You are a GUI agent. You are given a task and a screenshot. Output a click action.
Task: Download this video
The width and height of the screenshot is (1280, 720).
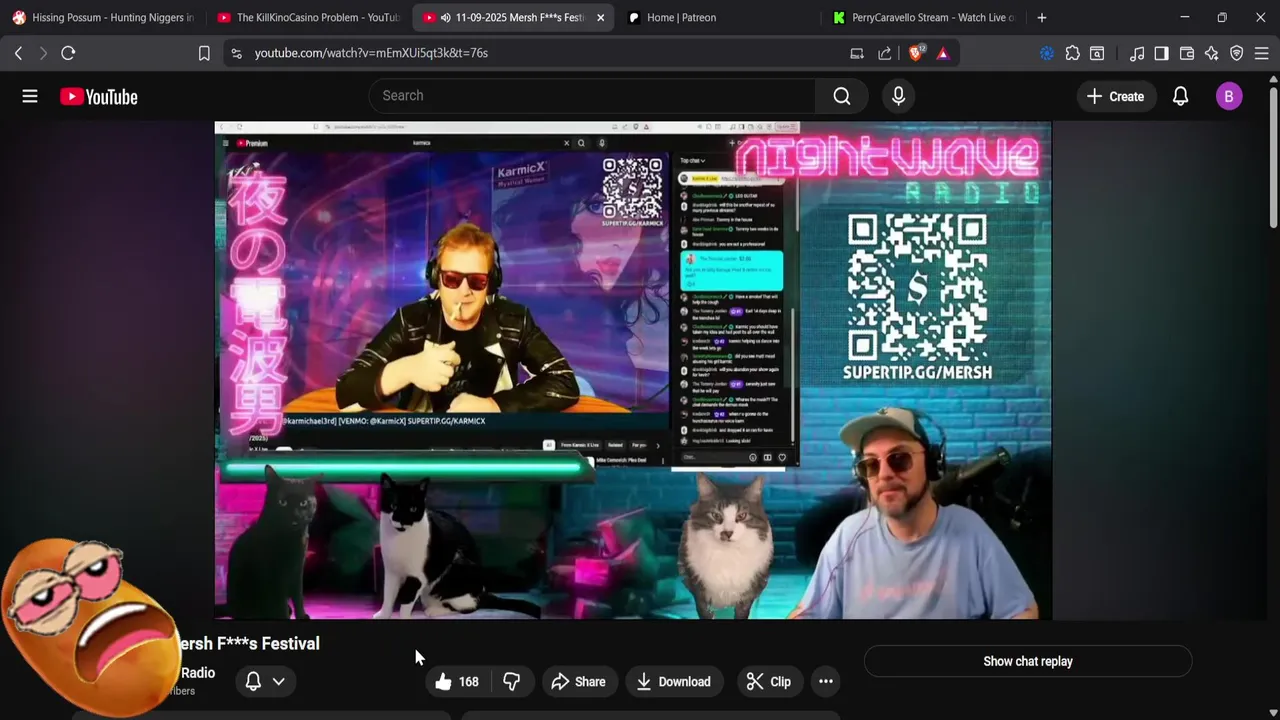tap(673, 681)
